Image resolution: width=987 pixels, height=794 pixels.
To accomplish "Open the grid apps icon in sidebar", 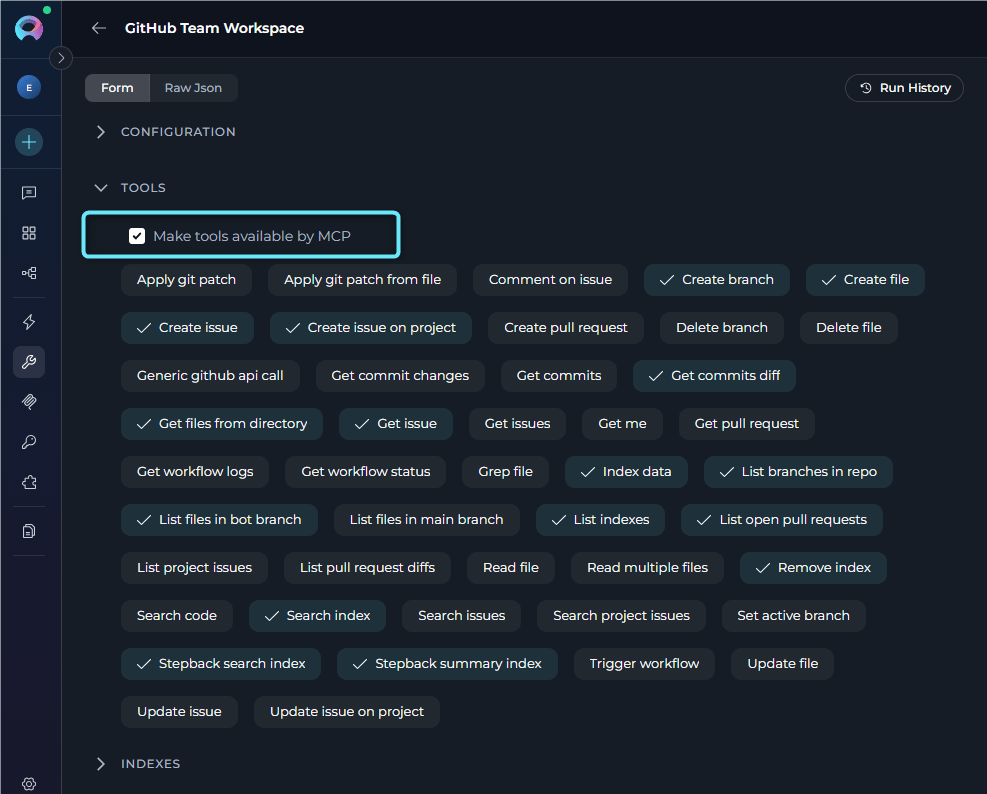I will pos(29,233).
